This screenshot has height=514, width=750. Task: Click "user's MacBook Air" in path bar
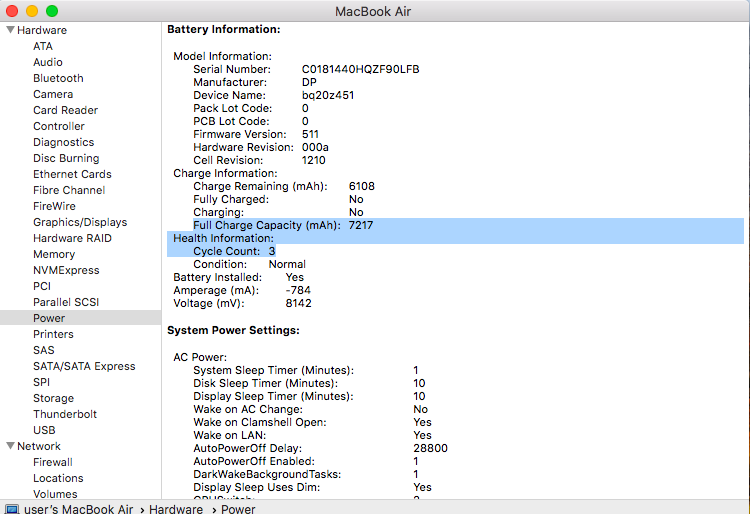78,509
